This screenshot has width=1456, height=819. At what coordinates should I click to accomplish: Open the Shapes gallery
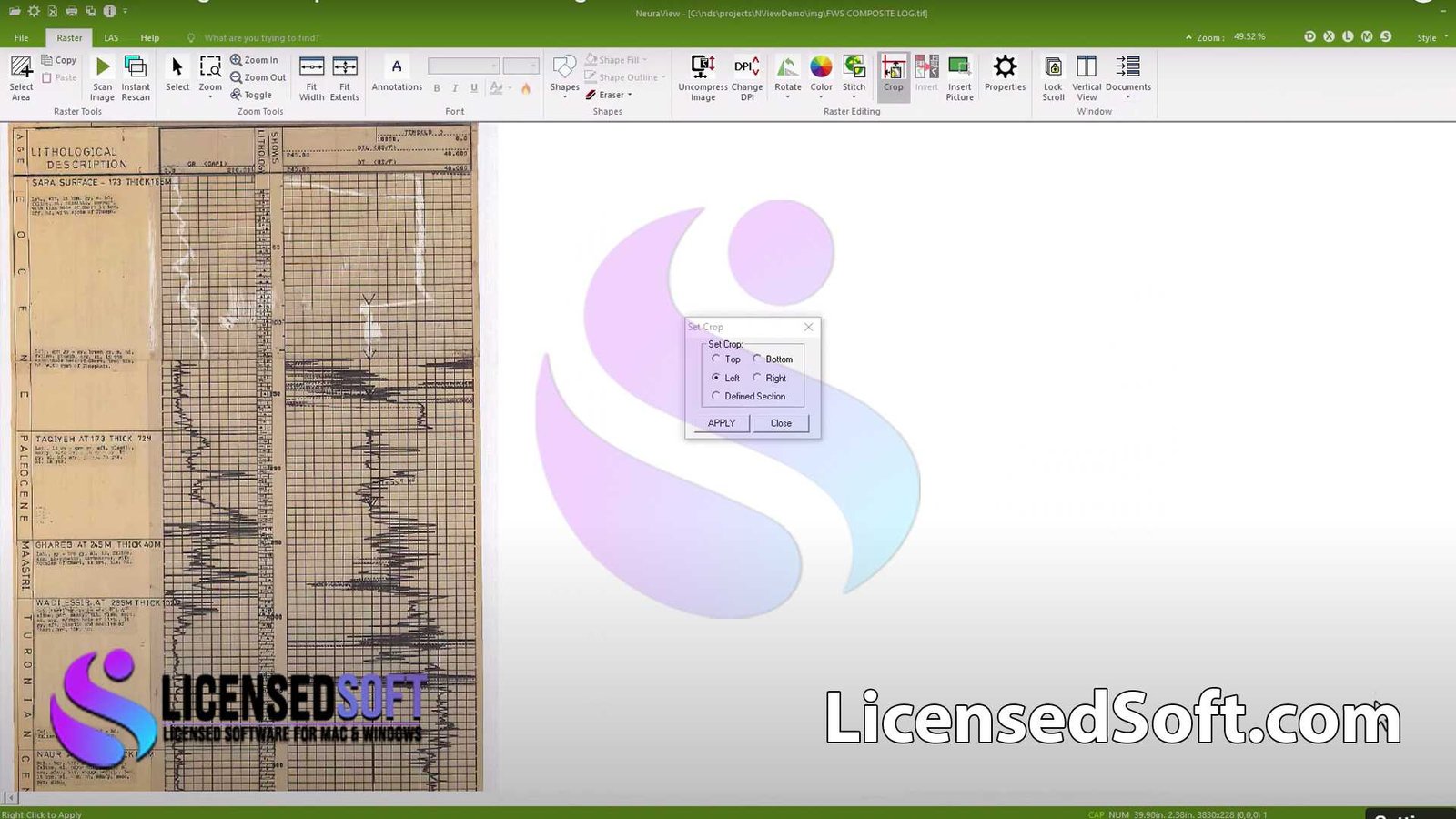click(x=564, y=76)
